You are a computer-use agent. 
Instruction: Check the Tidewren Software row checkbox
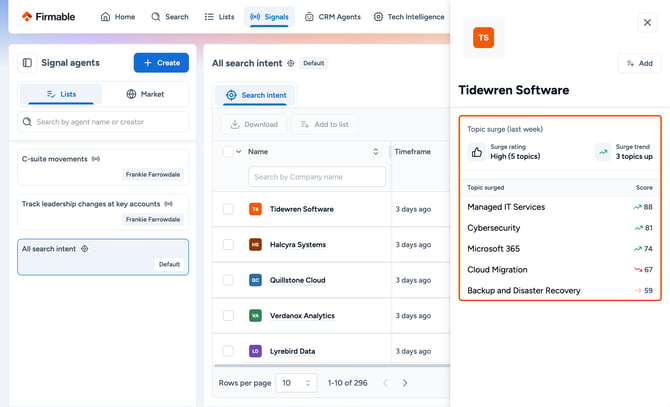pos(228,209)
